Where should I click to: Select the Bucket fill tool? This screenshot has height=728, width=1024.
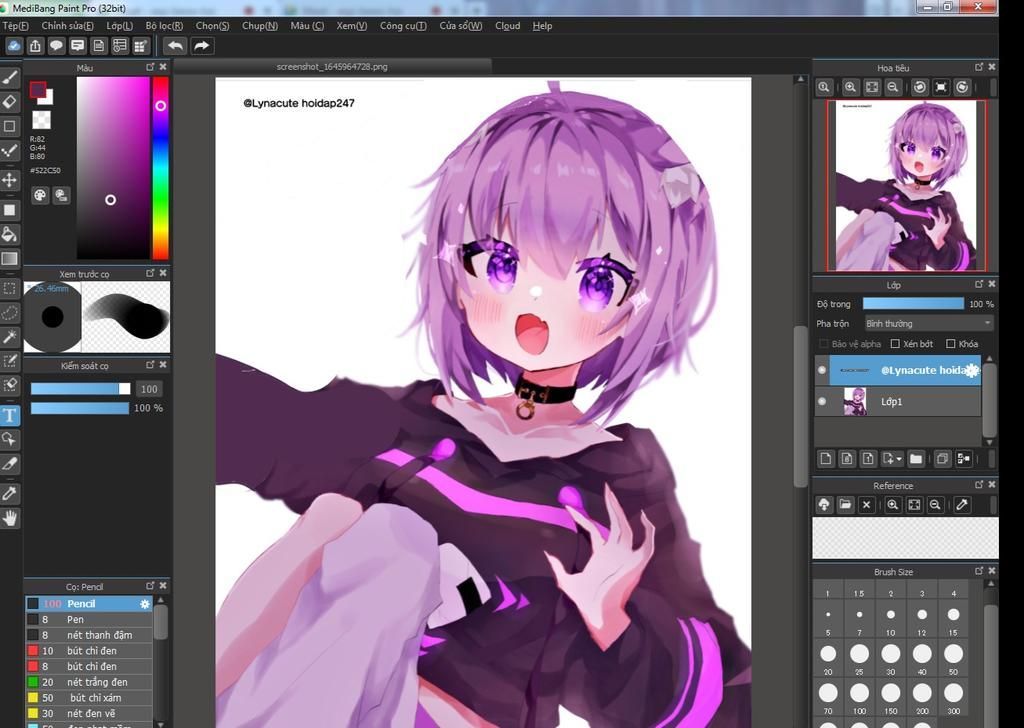(x=10, y=234)
